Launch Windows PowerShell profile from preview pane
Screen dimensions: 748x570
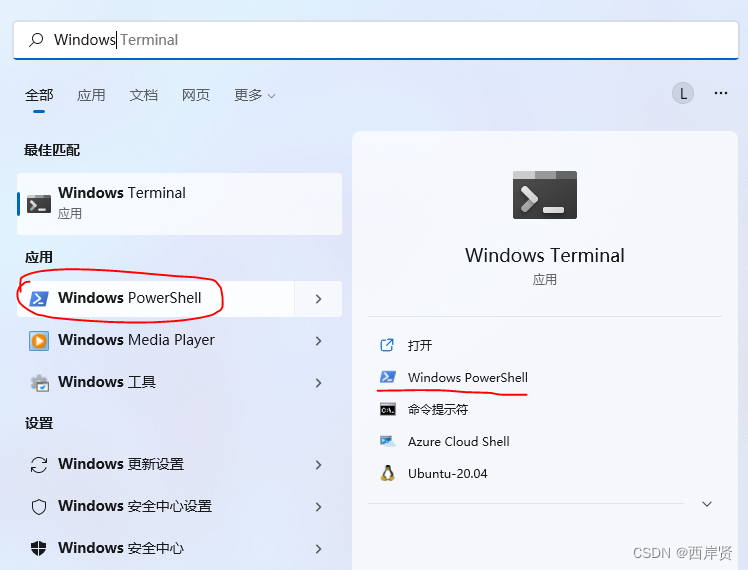click(468, 378)
